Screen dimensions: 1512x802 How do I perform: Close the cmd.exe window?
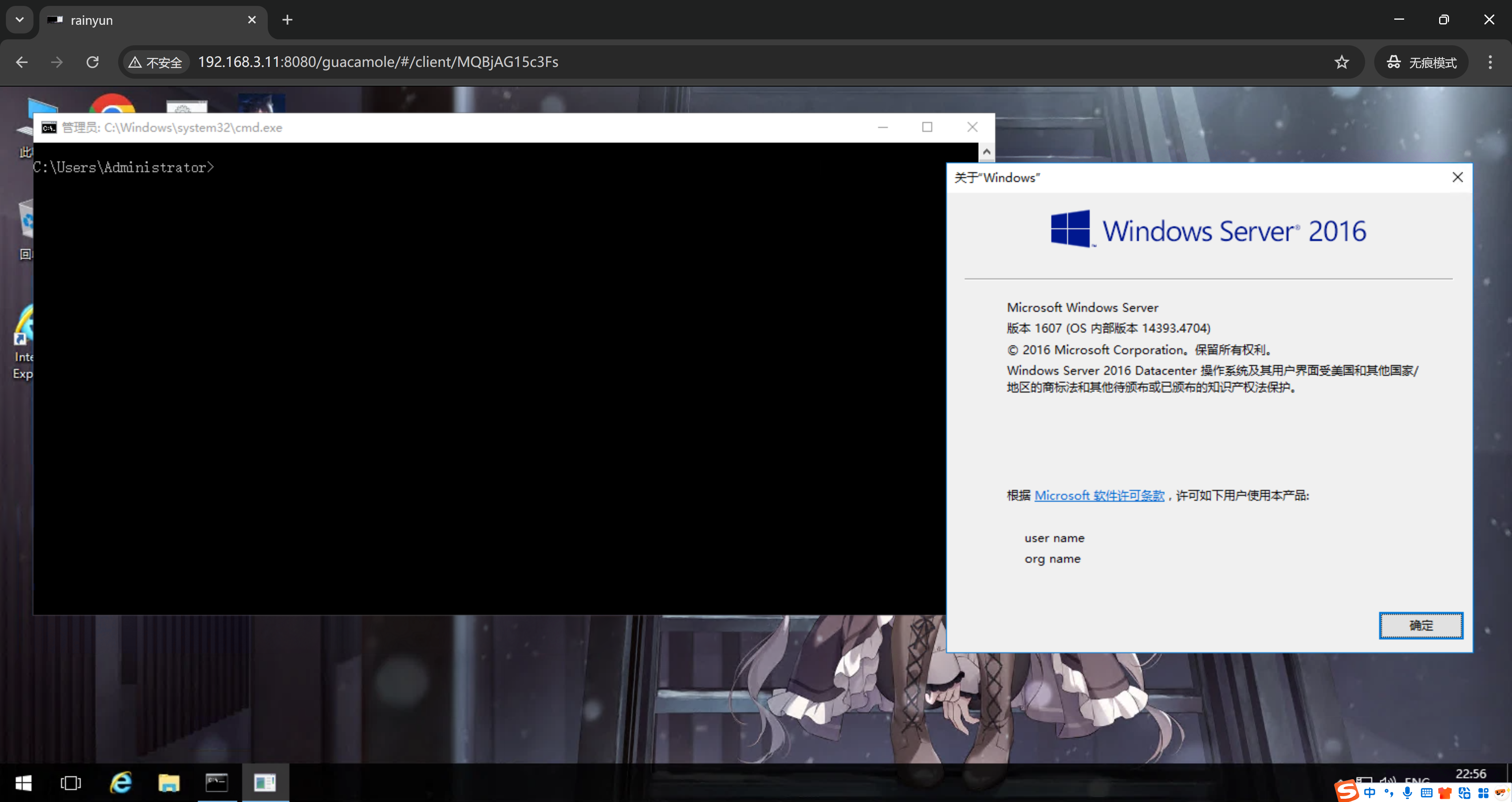[972, 128]
